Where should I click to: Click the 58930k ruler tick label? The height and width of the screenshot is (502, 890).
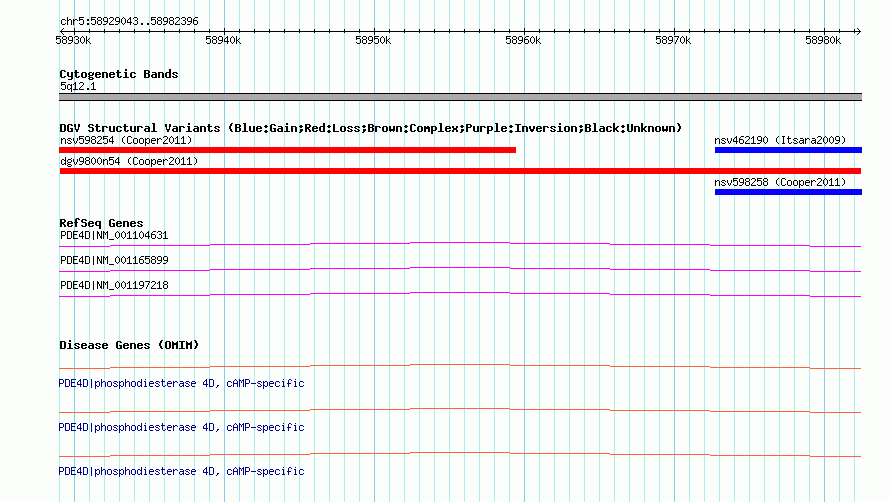73,40
